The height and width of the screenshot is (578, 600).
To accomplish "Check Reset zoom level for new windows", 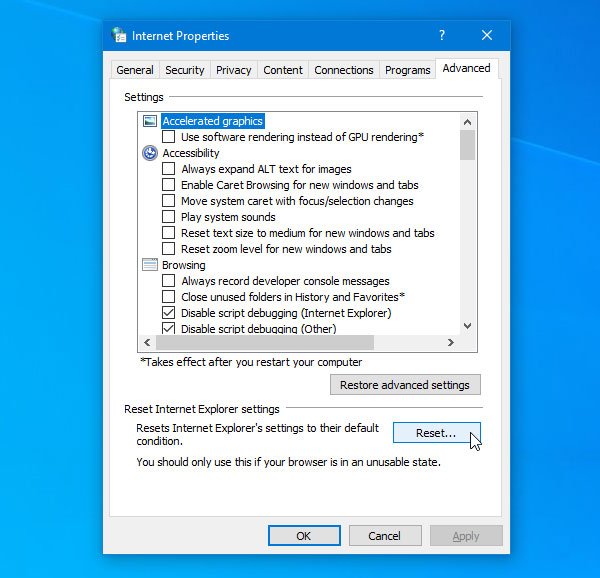I will click(x=168, y=249).
